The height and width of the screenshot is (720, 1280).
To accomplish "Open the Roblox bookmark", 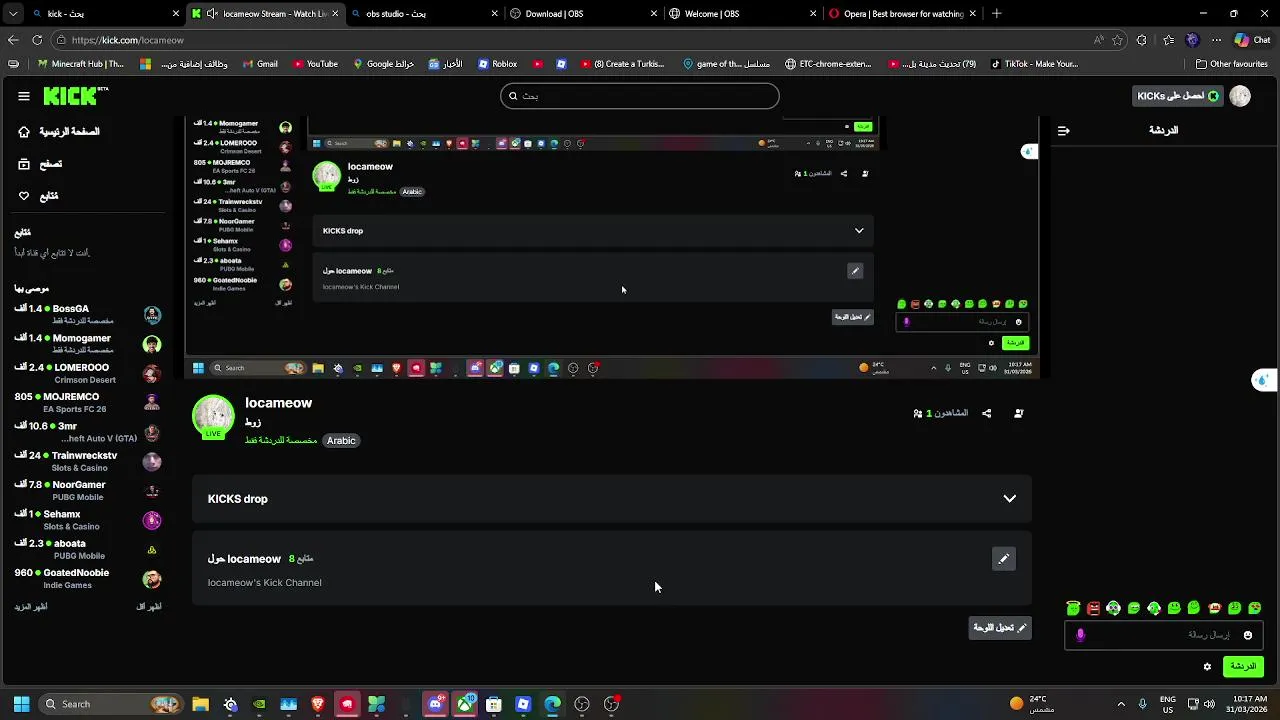I will [x=497, y=64].
